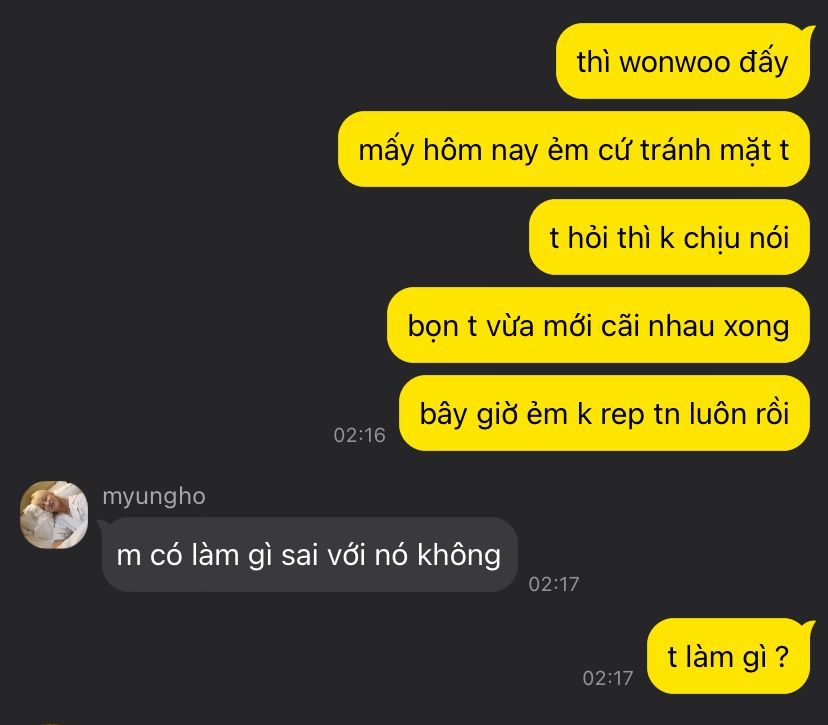
Task: Click the 02:17 timestamp beside myungho's message
Action: 553,584
